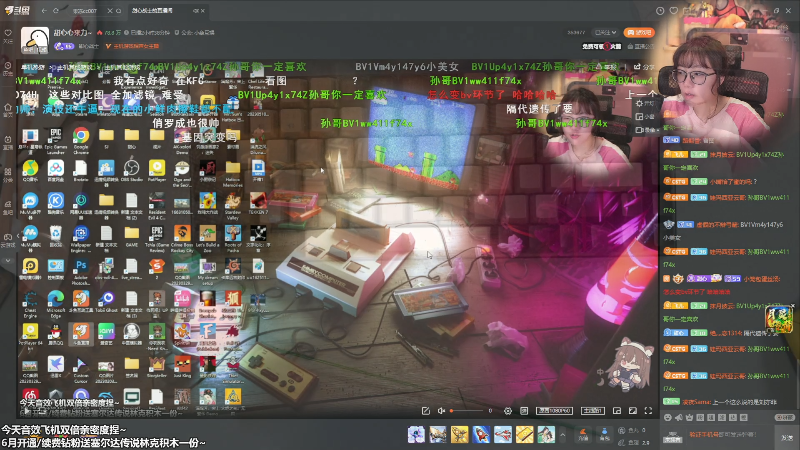Adjust the player volume slider
Image resolution: width=800 pixels, height=450 pixels.
click(466, 411)
